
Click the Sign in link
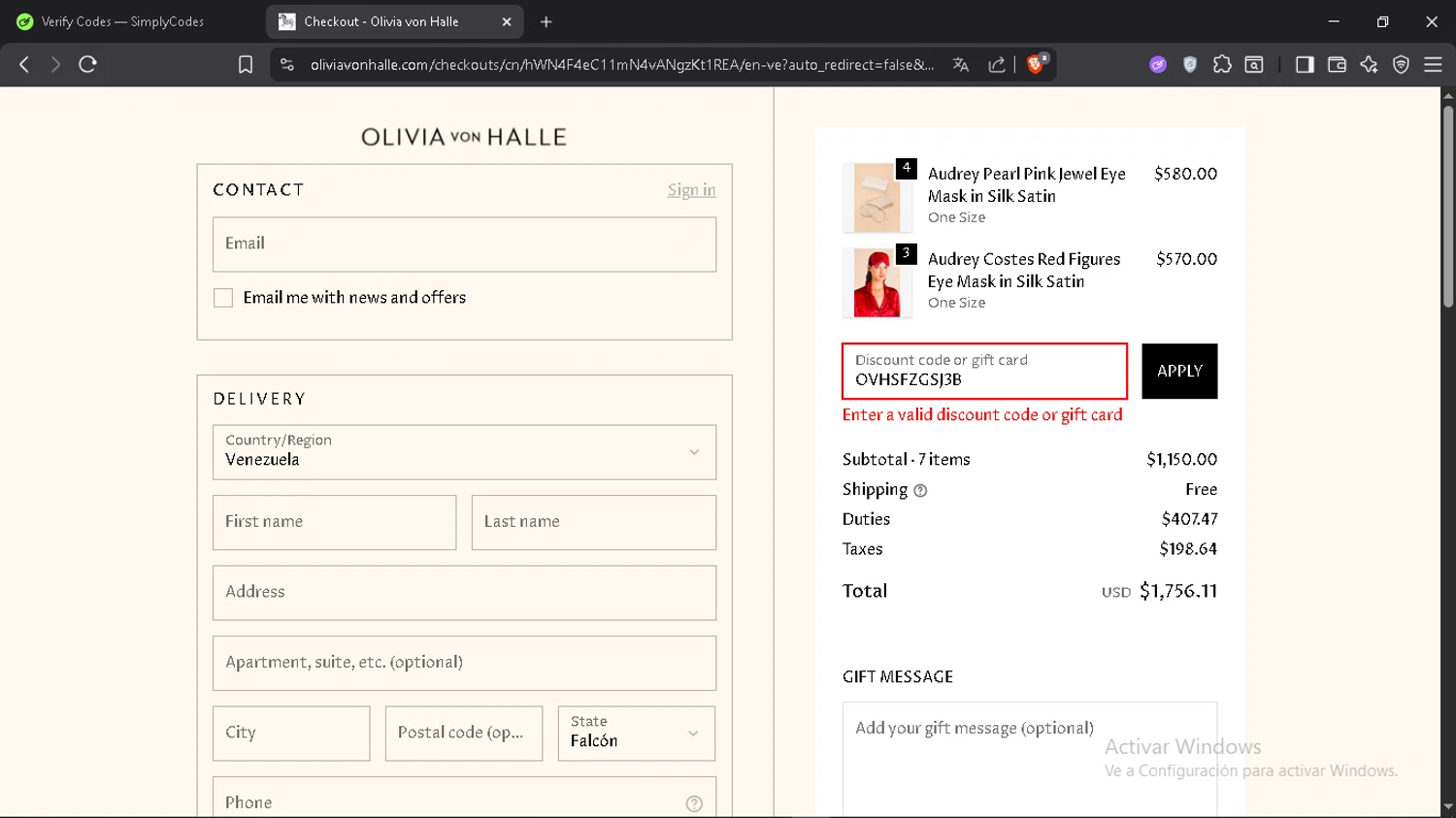point(691,190)
